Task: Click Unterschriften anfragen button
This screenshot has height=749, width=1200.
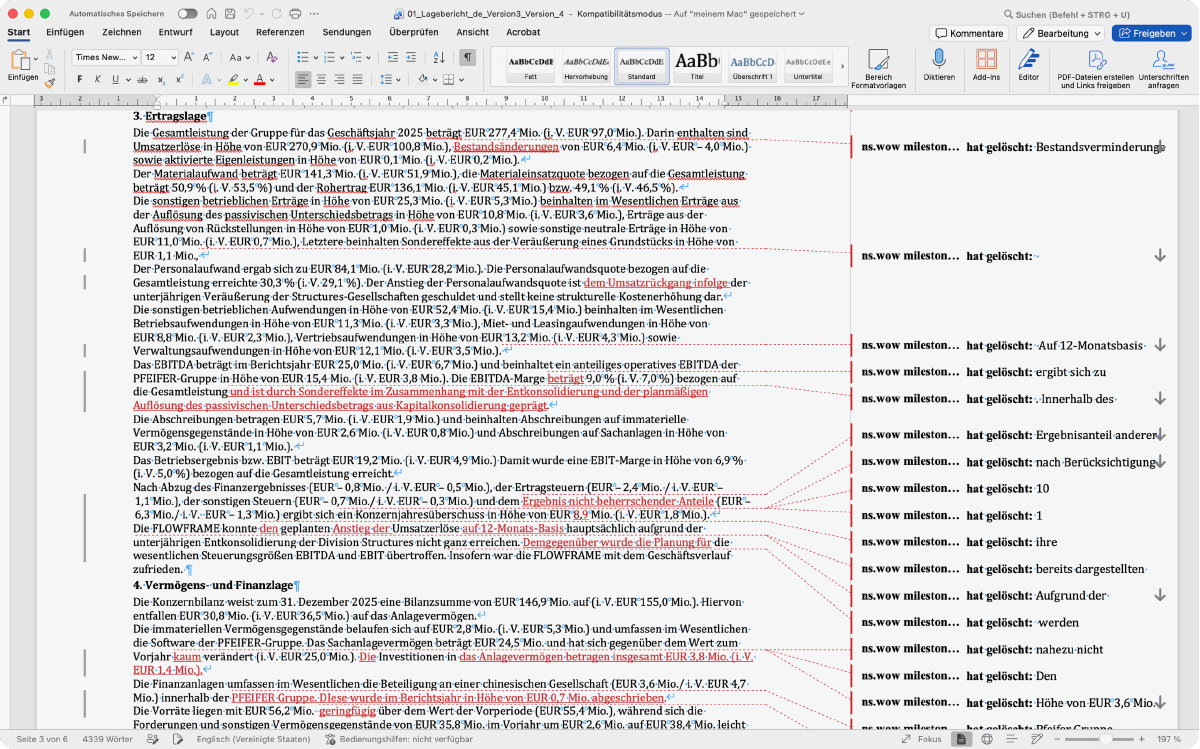Action: [1163, 68]
